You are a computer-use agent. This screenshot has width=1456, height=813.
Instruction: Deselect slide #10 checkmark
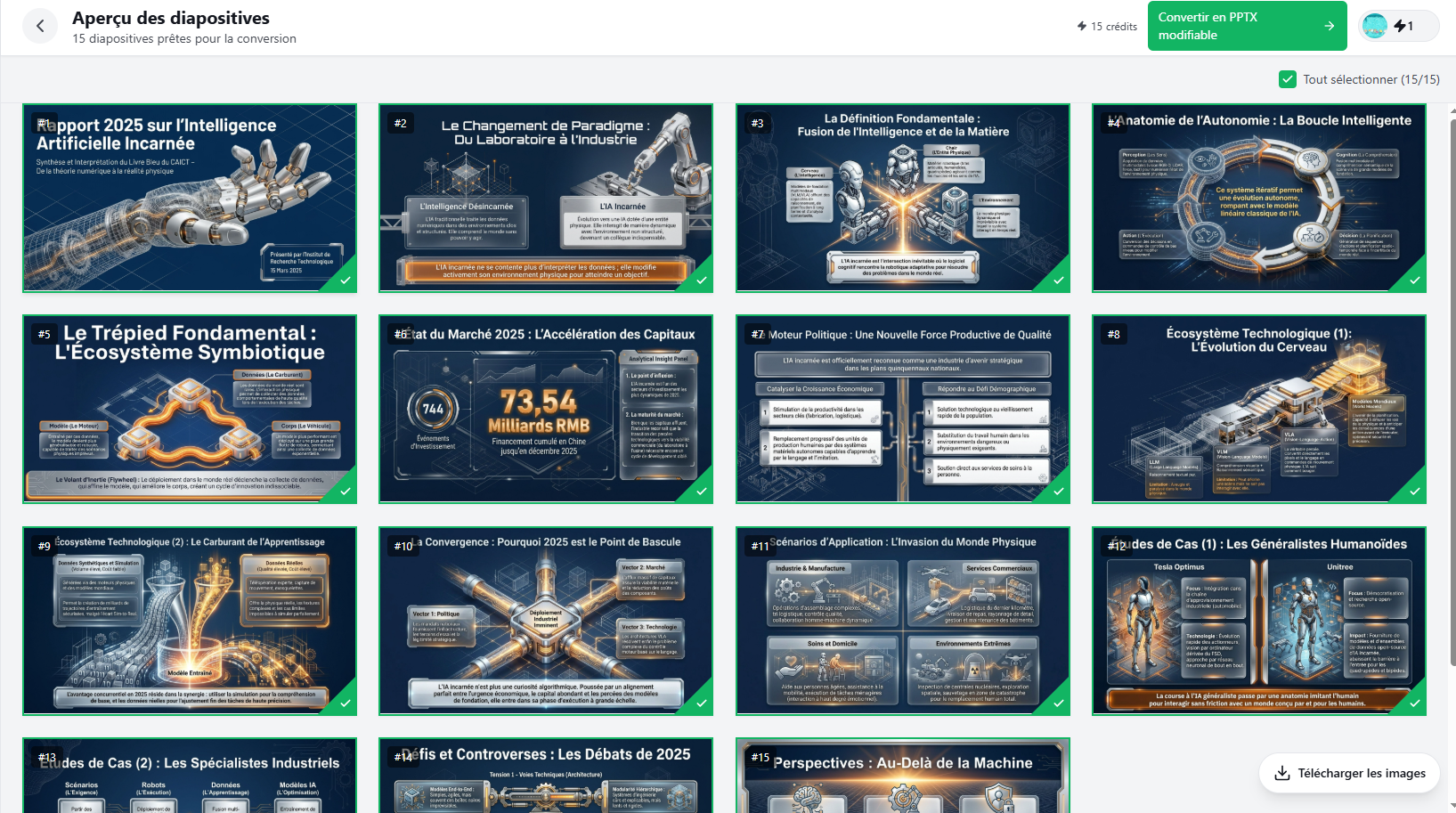point(702,703)
